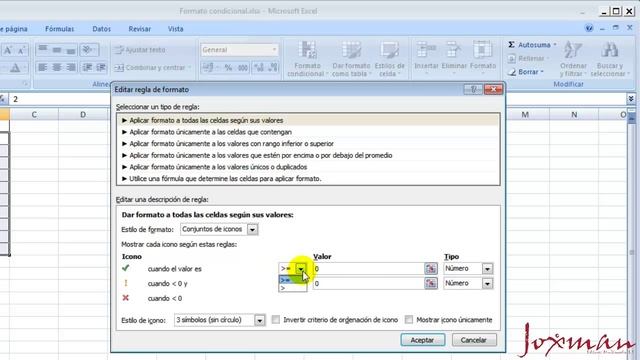
Task: Check Mostrar icono únicamente
Action: tap(409, 320)
